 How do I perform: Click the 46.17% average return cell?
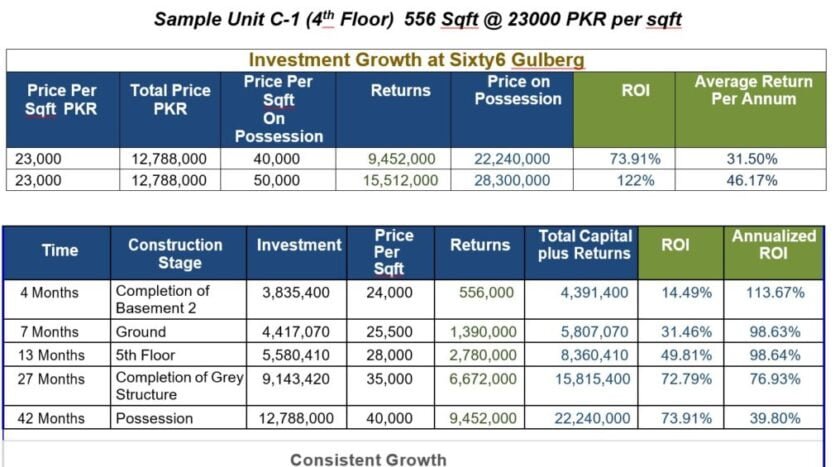click(x=752, y=180)
